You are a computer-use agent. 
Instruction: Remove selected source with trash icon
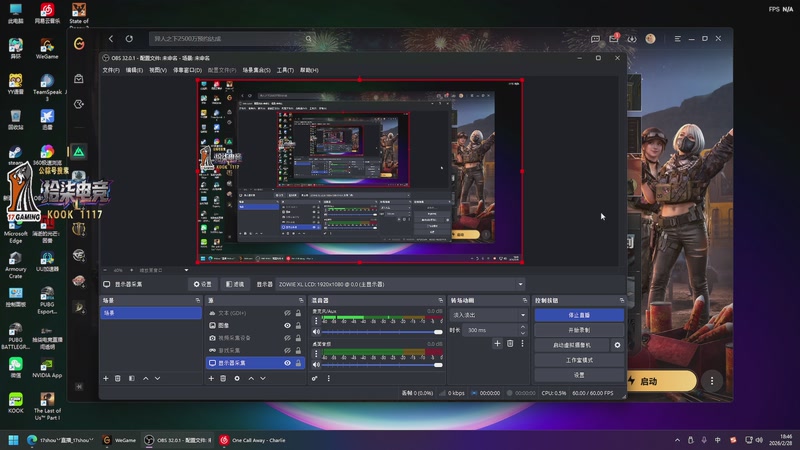pos(223,379)
